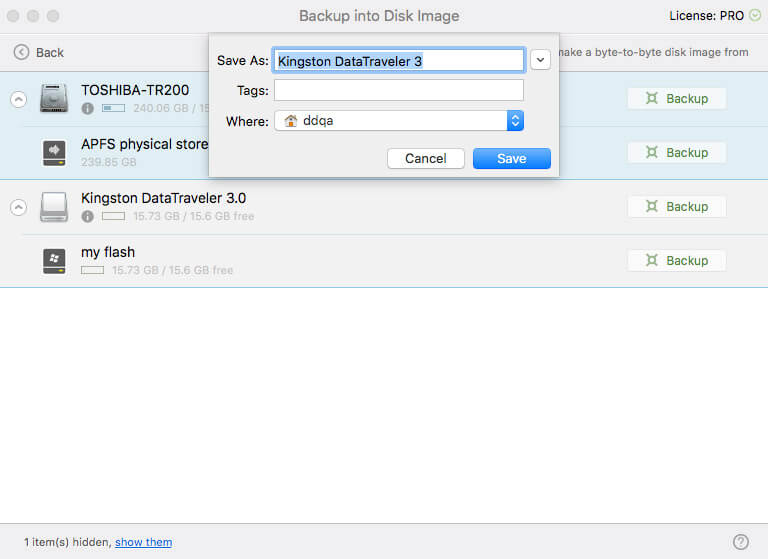Click usage bar of Kingston DataTraveler 3.0
This screenshot has width=768, height=559.
tap(113, 216)
